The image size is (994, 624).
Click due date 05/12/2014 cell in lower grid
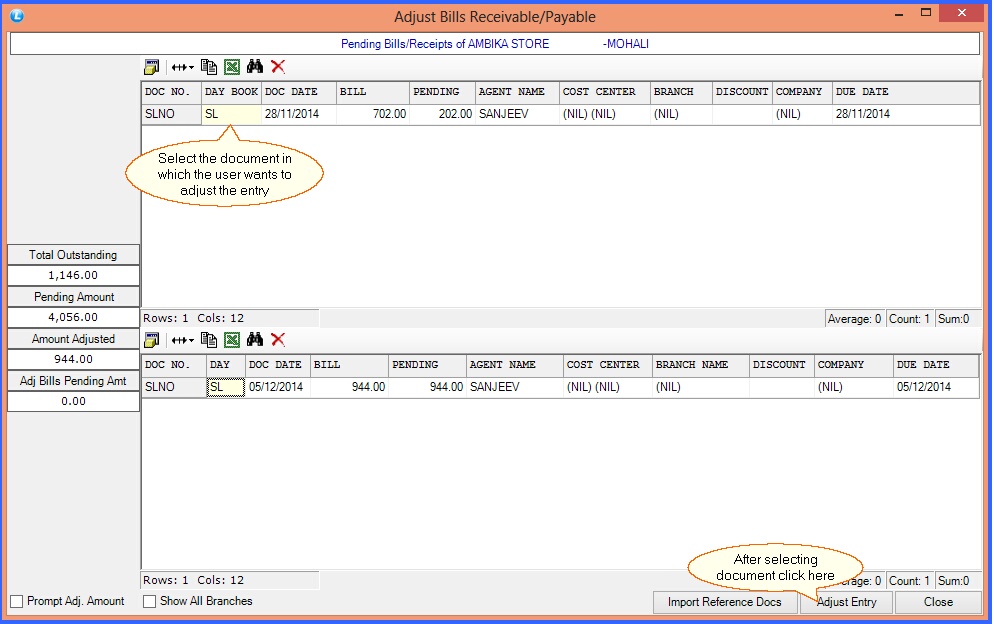[936, 387]
